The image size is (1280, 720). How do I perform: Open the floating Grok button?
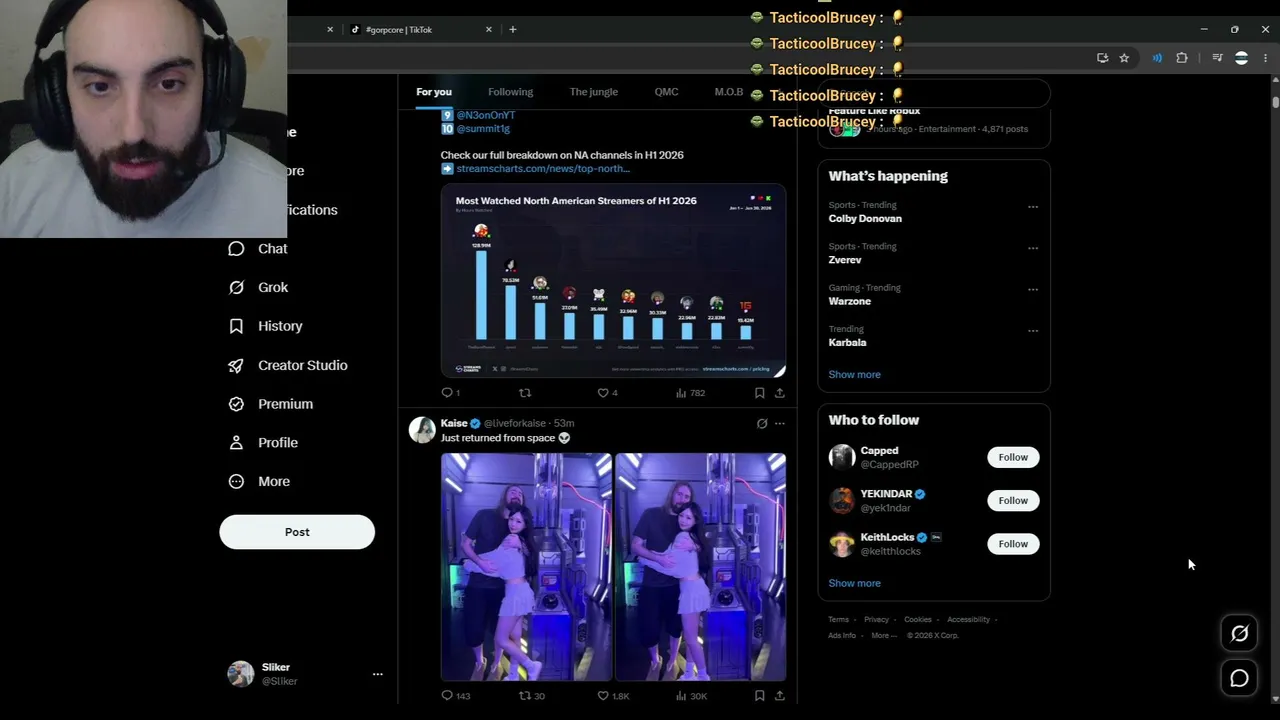pos(1239,633)
